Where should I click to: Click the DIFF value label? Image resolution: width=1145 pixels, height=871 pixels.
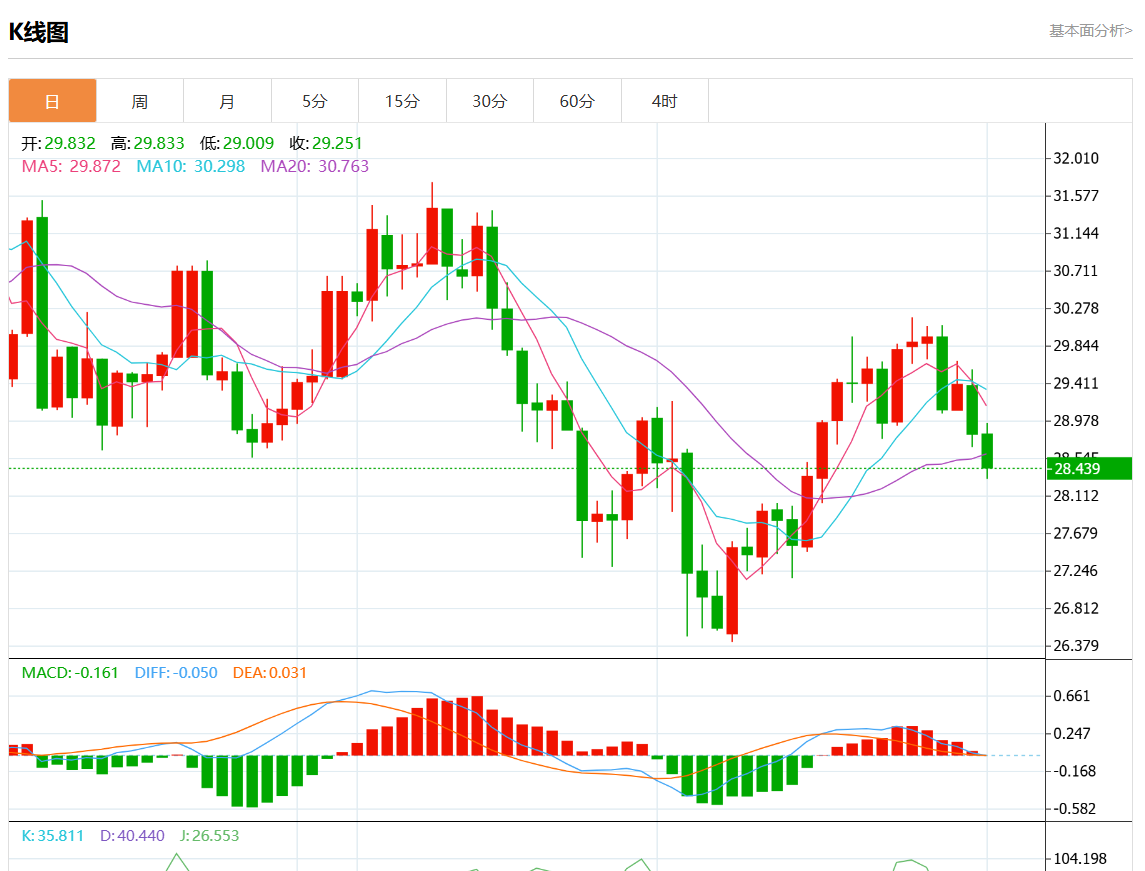point(176,673)
